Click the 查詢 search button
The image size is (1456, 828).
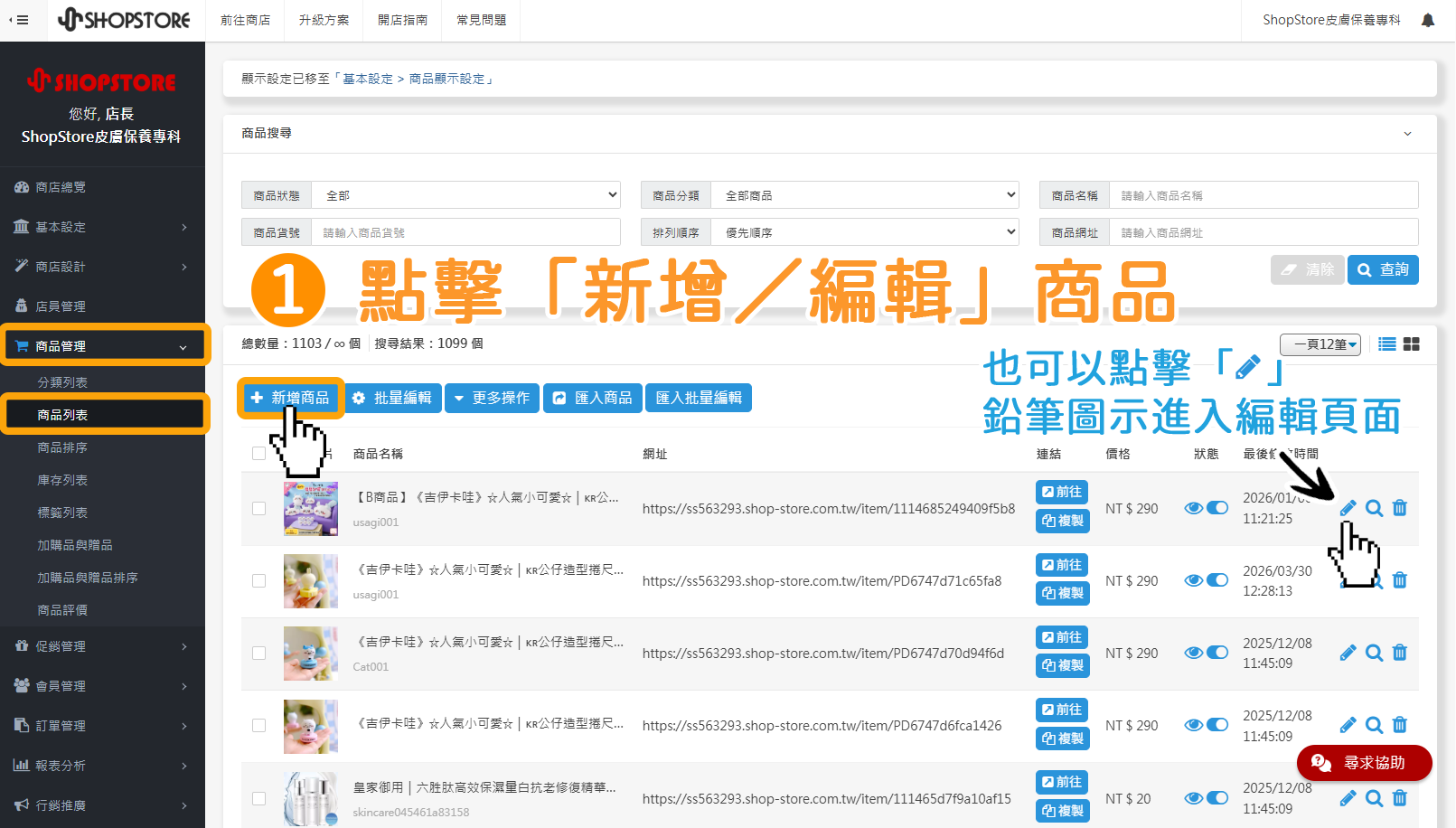pyautogui.click(x=1382, y=268)
